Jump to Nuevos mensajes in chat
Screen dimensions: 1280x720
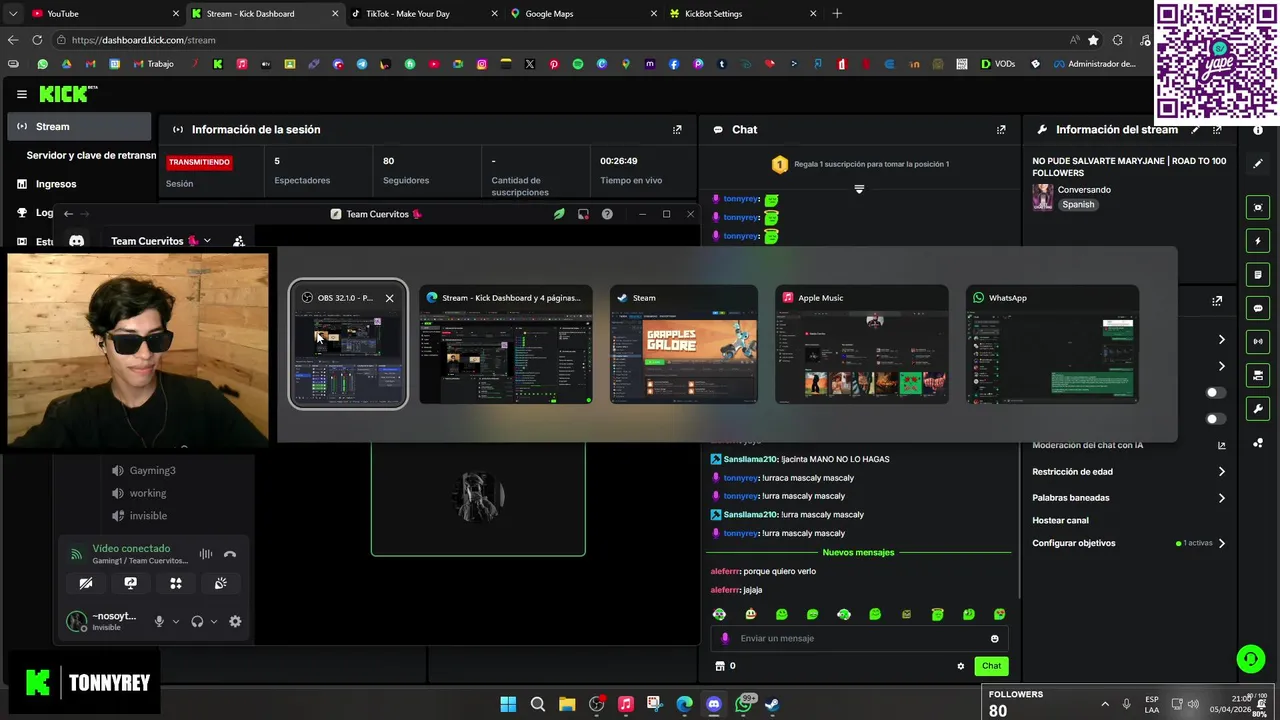(x=858, y=553)
